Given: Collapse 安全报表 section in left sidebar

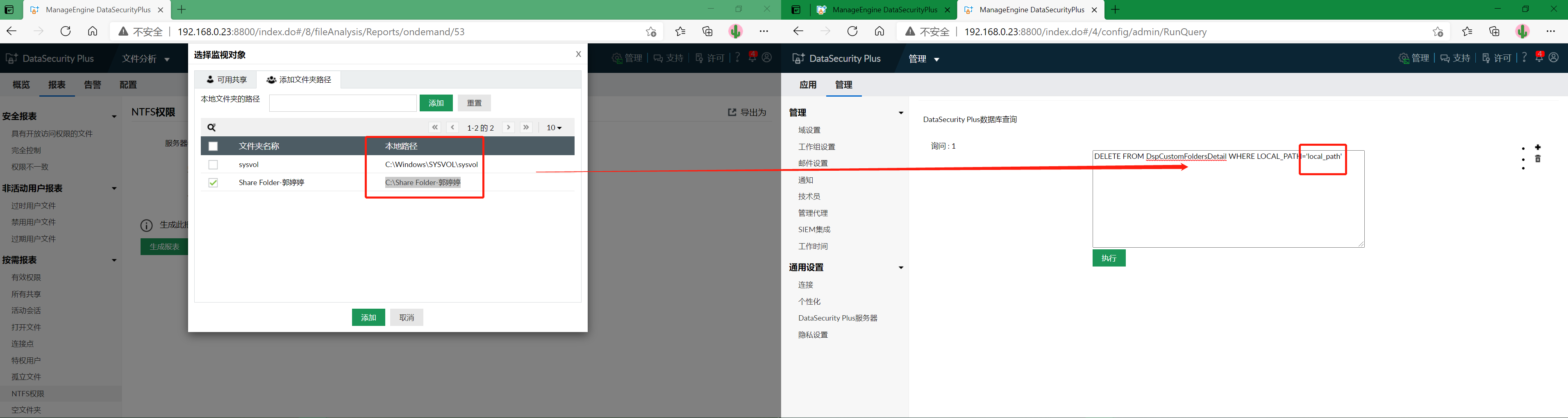Looking at the screenshot, I should pyautogui.click(x=114, y=116).
